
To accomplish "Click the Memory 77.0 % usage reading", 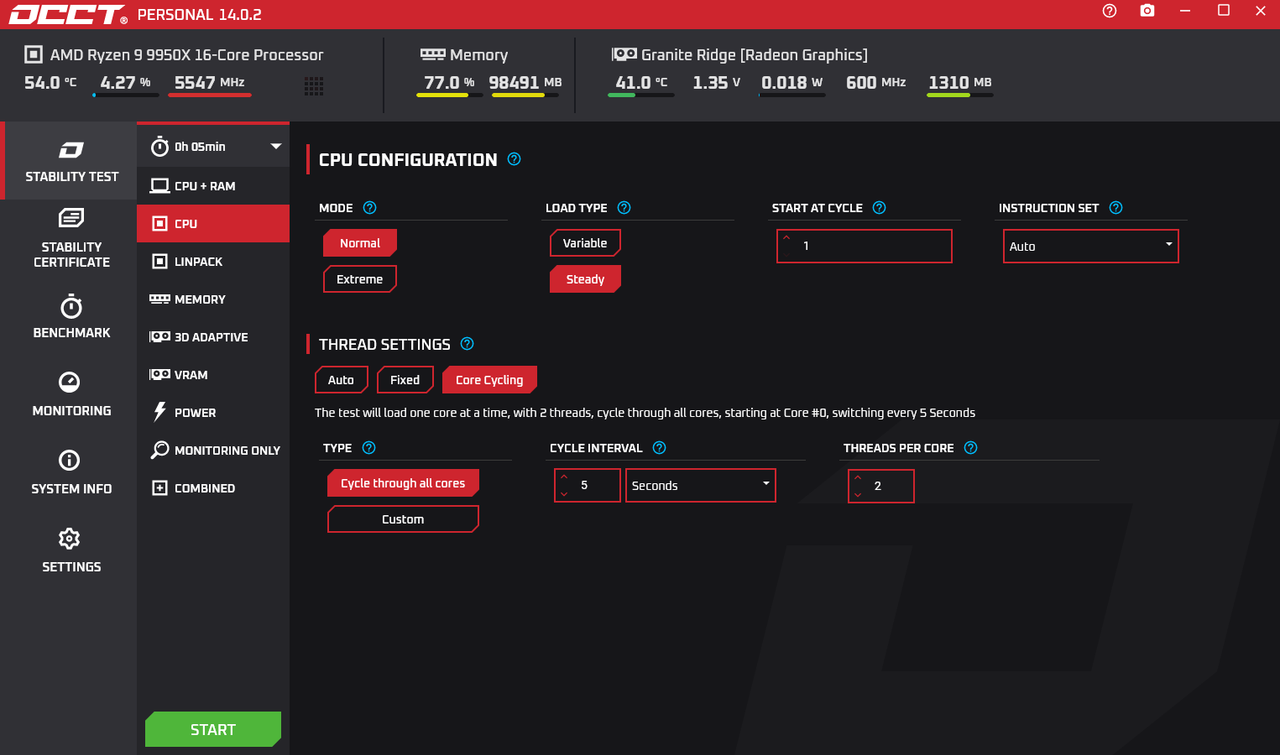I will pyautogui.click(x=449, y=83).
